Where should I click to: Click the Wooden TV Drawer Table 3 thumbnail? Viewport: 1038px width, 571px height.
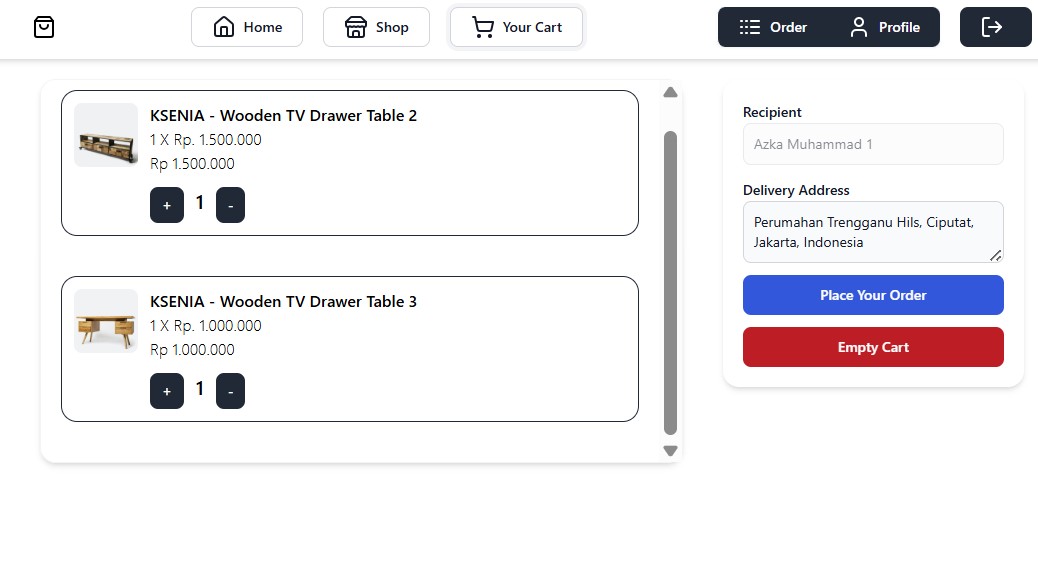click(x=106, y=321)
